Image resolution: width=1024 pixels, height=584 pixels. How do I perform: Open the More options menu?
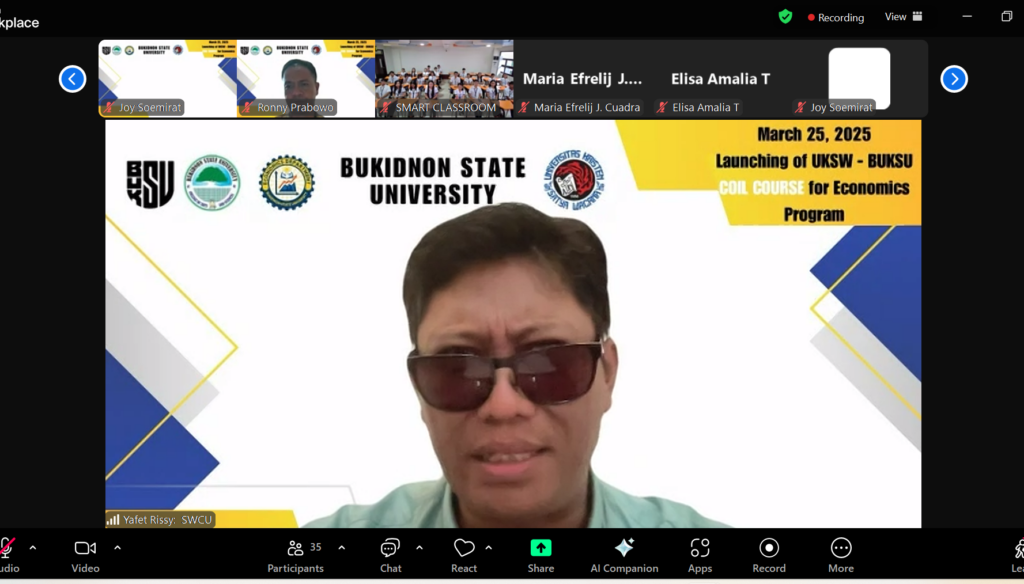pyautogui.click(x=841, y=555)
